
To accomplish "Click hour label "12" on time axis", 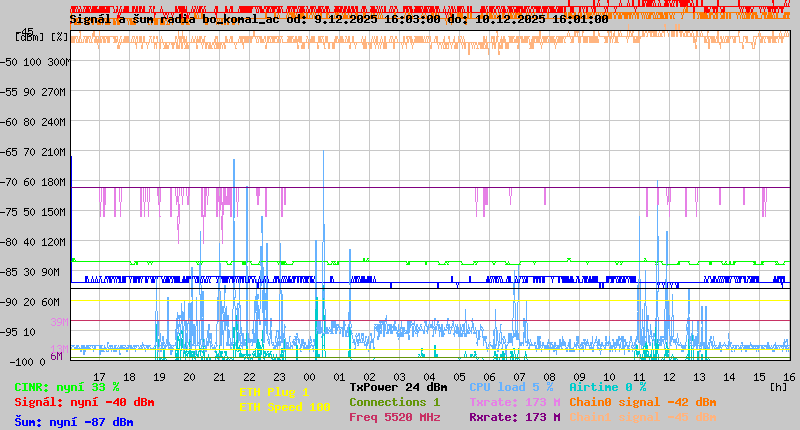I will (x=669, y=377).
